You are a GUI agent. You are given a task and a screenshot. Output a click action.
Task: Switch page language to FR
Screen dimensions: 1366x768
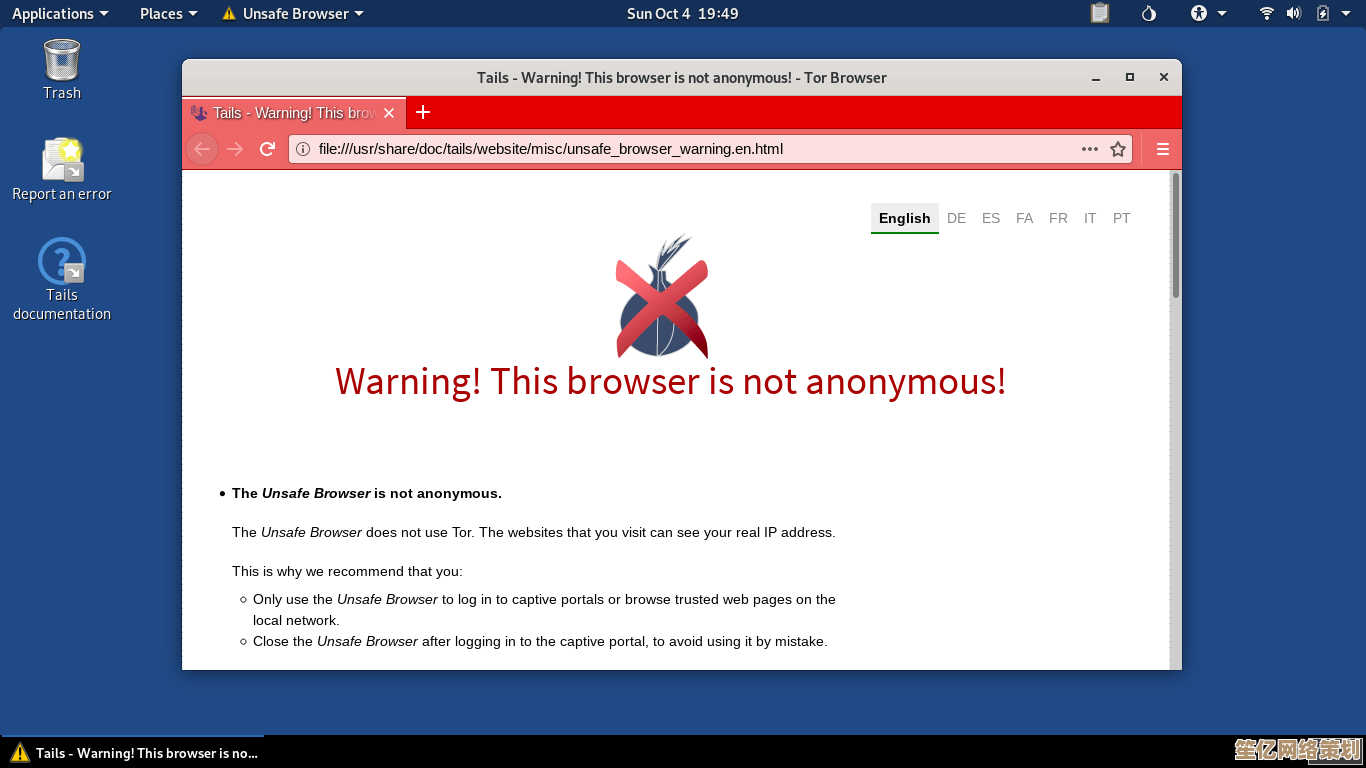tap(1058, 218)
